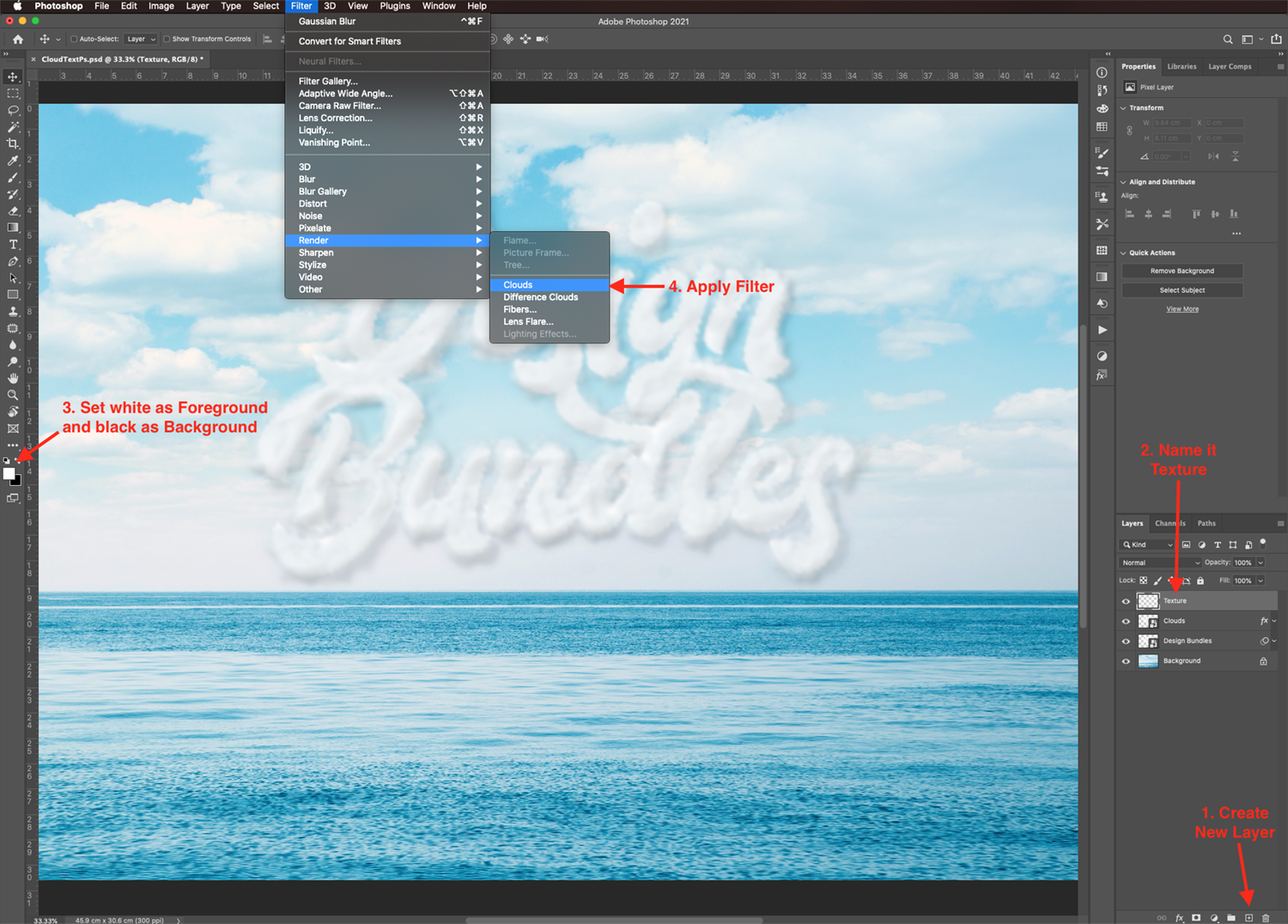
Task: Select the Move tool in the toolbar
Action: point(13,76)
